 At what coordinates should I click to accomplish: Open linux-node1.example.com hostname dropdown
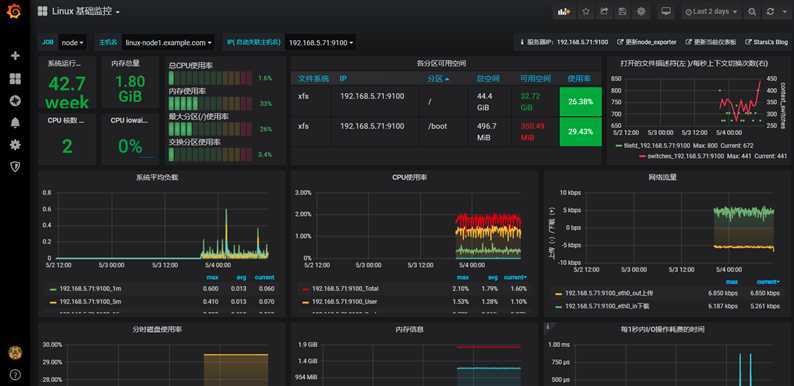point(169,43)
